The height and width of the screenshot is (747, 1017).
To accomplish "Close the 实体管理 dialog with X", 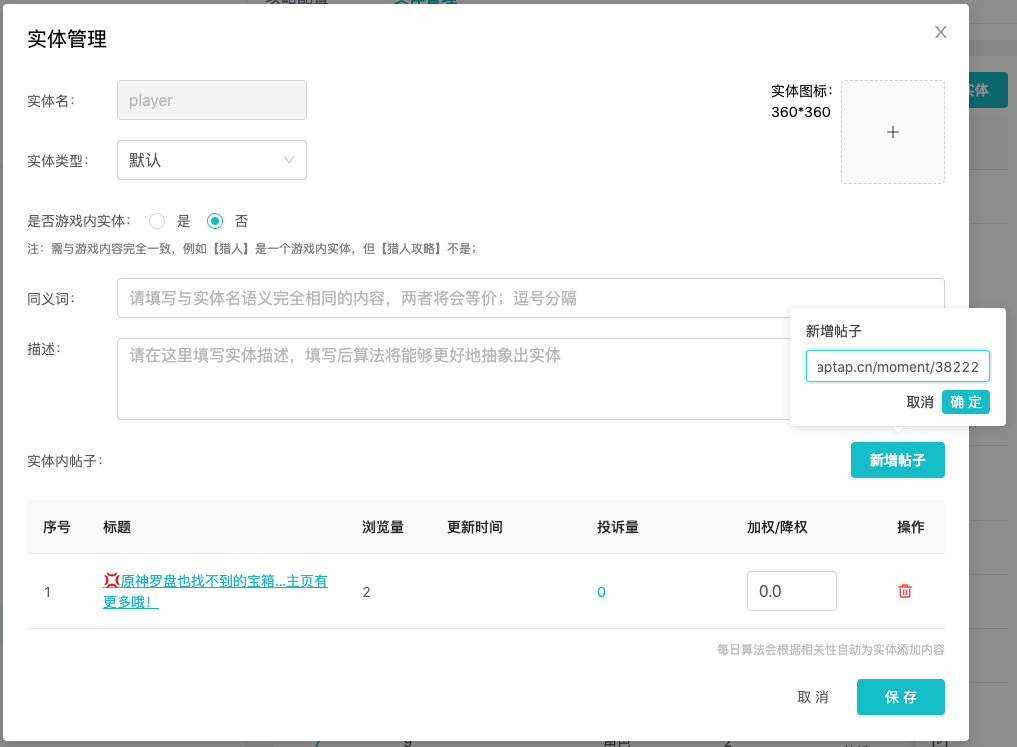I will pos(940,32).
